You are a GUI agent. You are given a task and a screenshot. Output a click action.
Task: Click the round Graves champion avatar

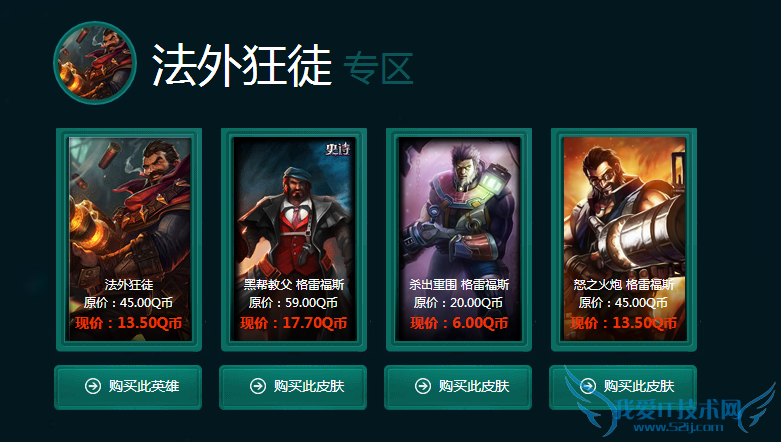point(95,63)
